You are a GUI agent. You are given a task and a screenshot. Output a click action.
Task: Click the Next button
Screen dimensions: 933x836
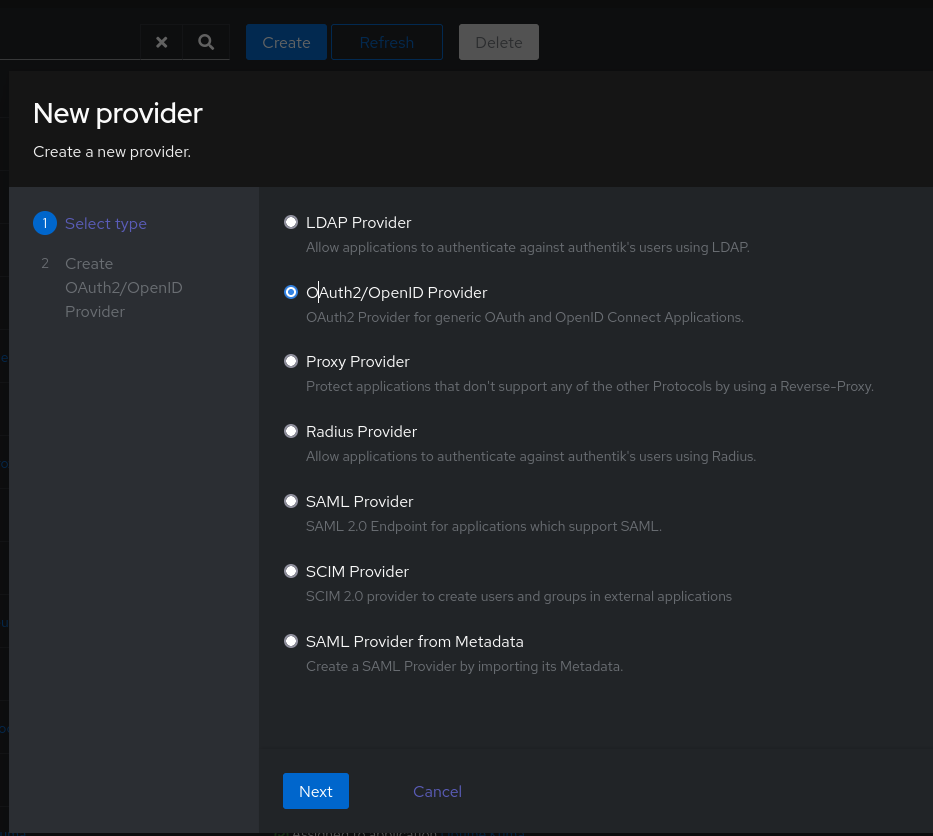(x=316, y=791)
